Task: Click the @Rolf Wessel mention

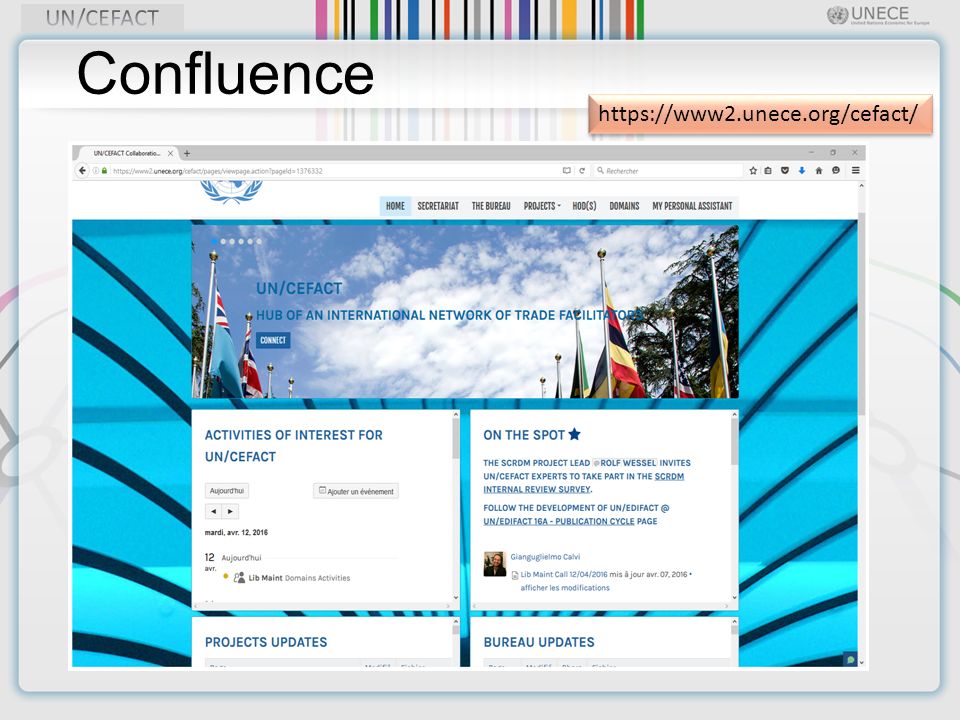Action: click(624, 463)
